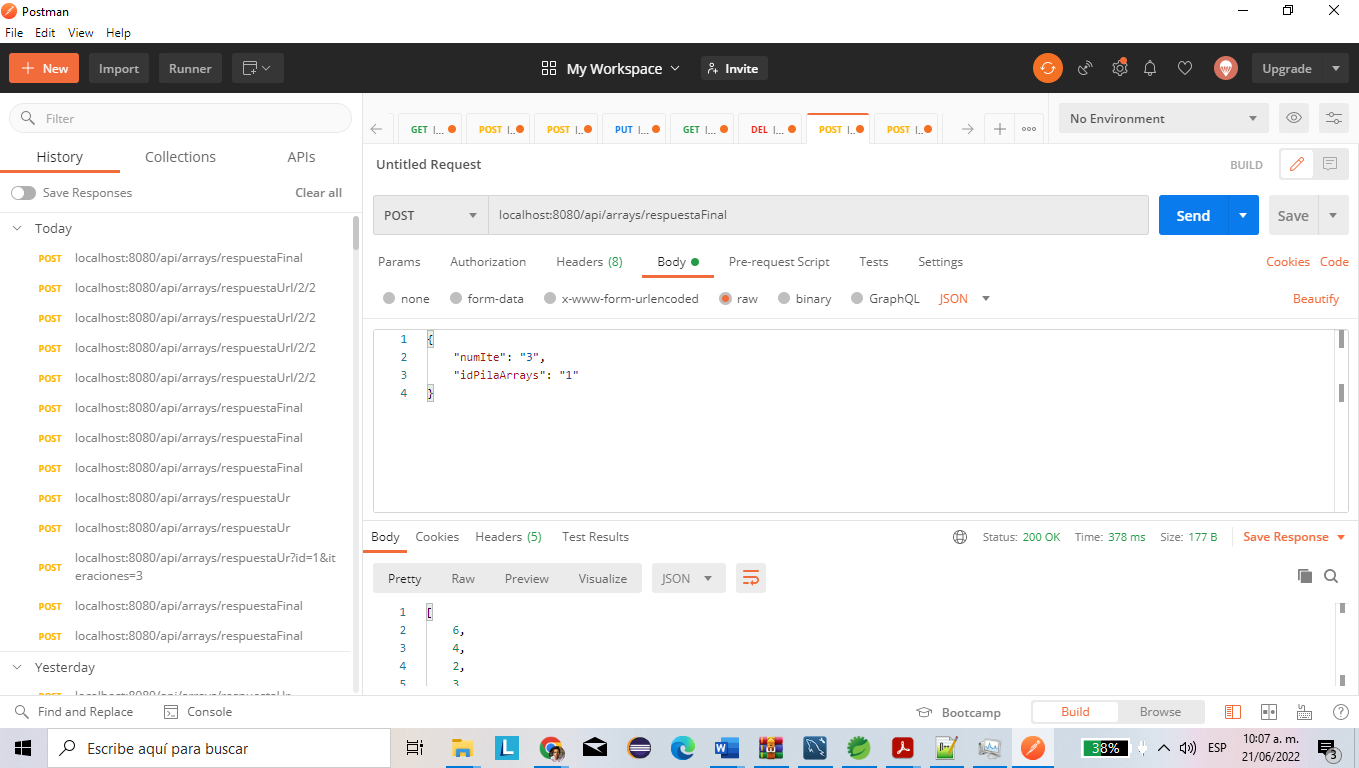The image size is (1359, 768).
Task: Open the Console from the status bar
Action: tap(197, 711)
